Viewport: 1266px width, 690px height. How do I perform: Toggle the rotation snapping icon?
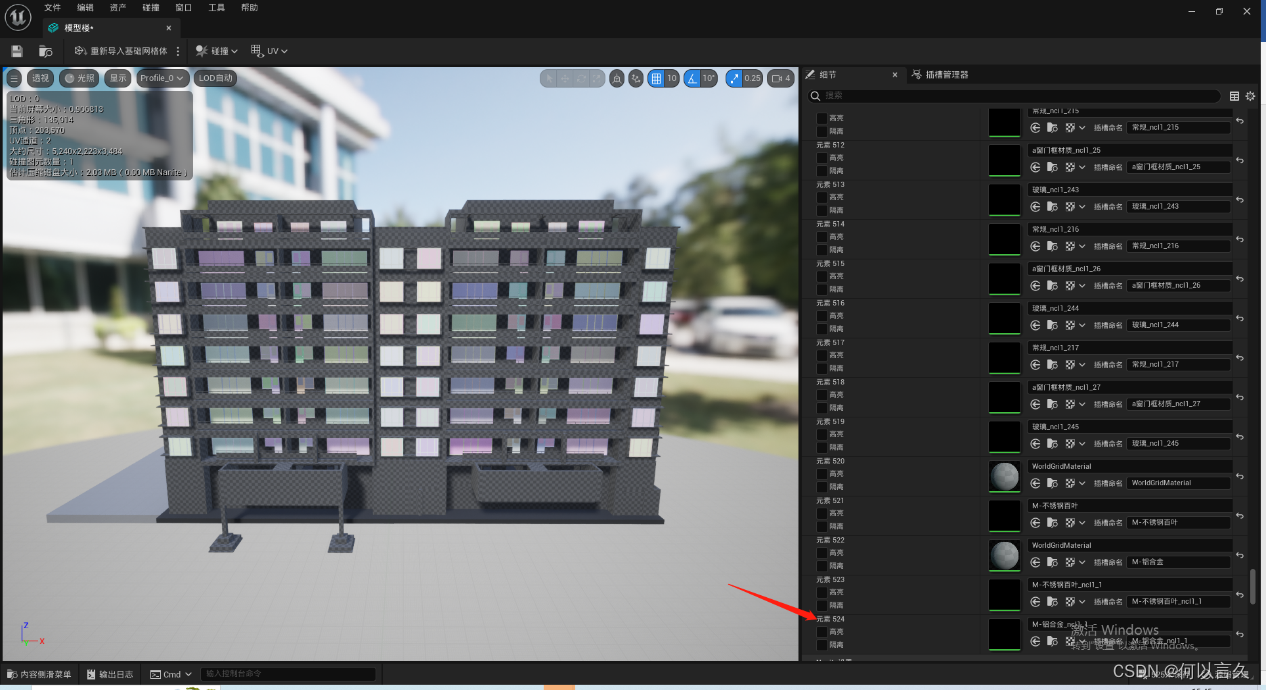point(690,77)
